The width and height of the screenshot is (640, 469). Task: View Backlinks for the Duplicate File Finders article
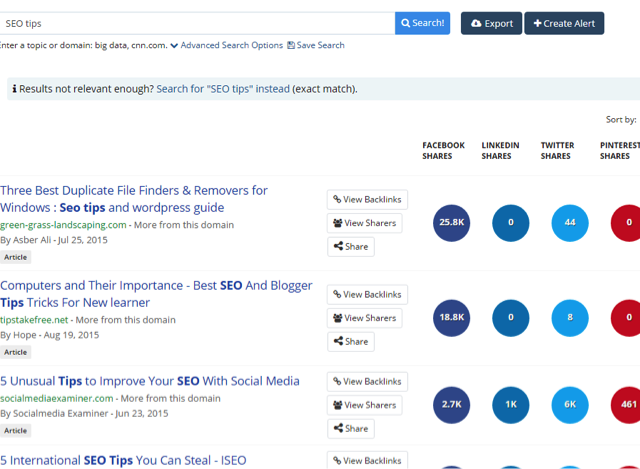point(367,200)
